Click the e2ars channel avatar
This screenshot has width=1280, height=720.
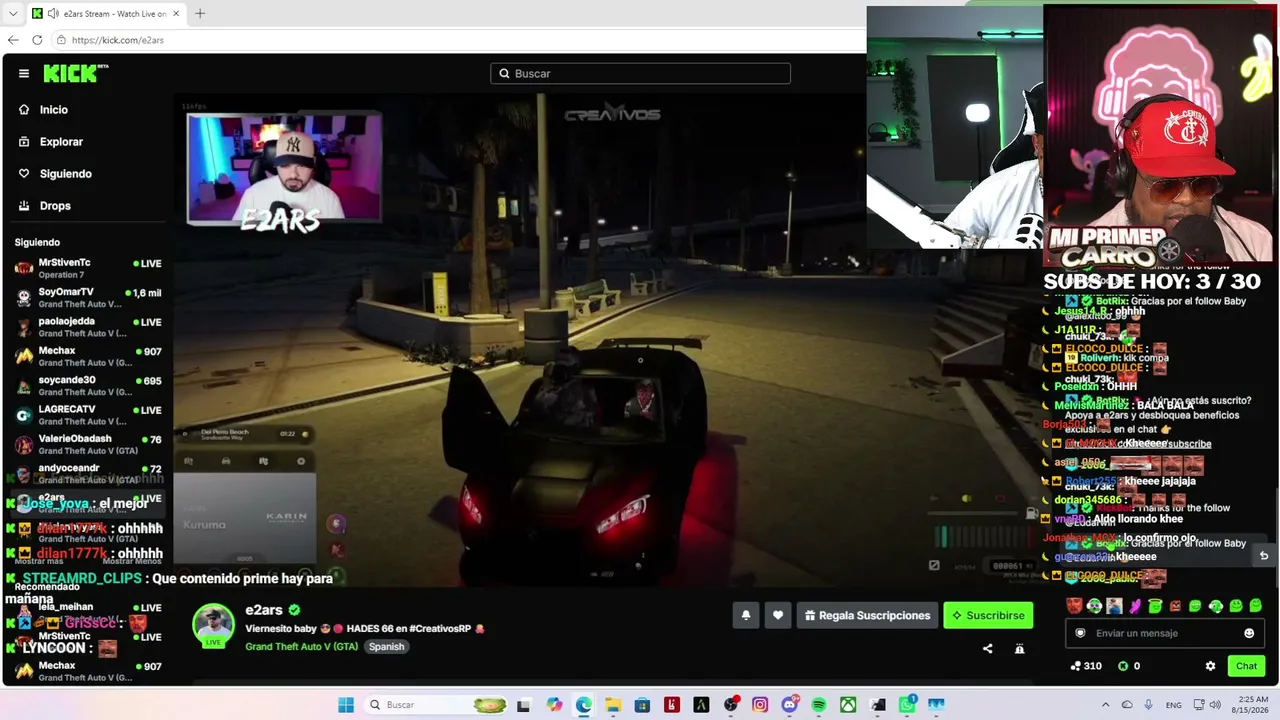click(x=213, y=626)
